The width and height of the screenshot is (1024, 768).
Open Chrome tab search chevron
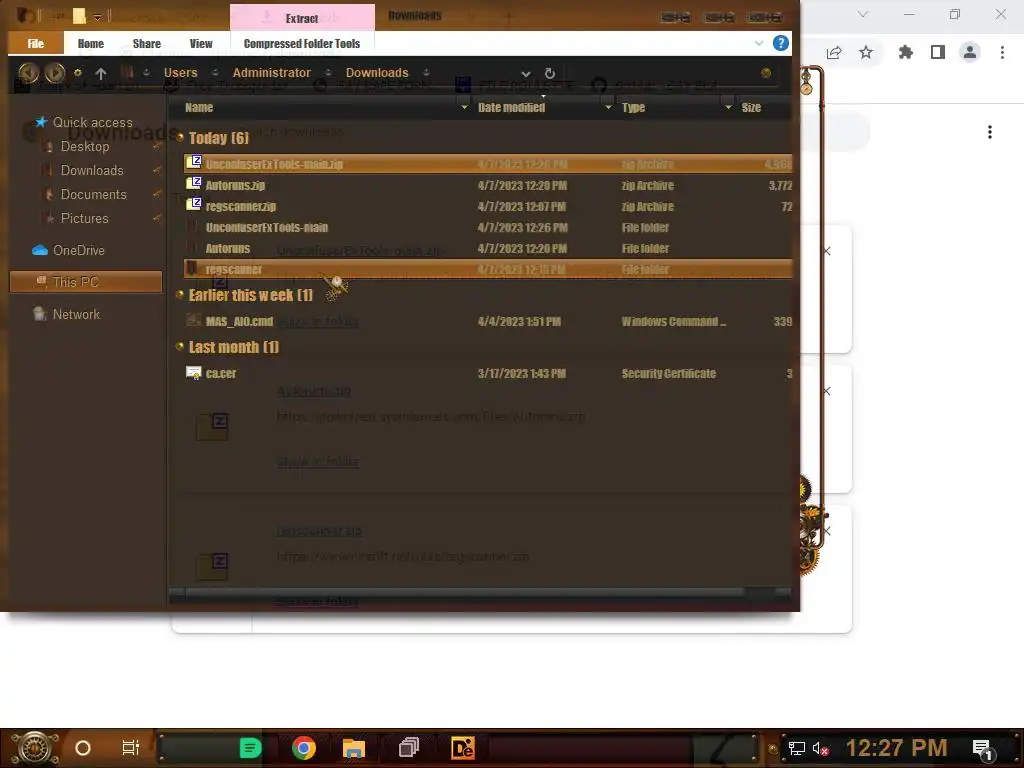(863, 14)
